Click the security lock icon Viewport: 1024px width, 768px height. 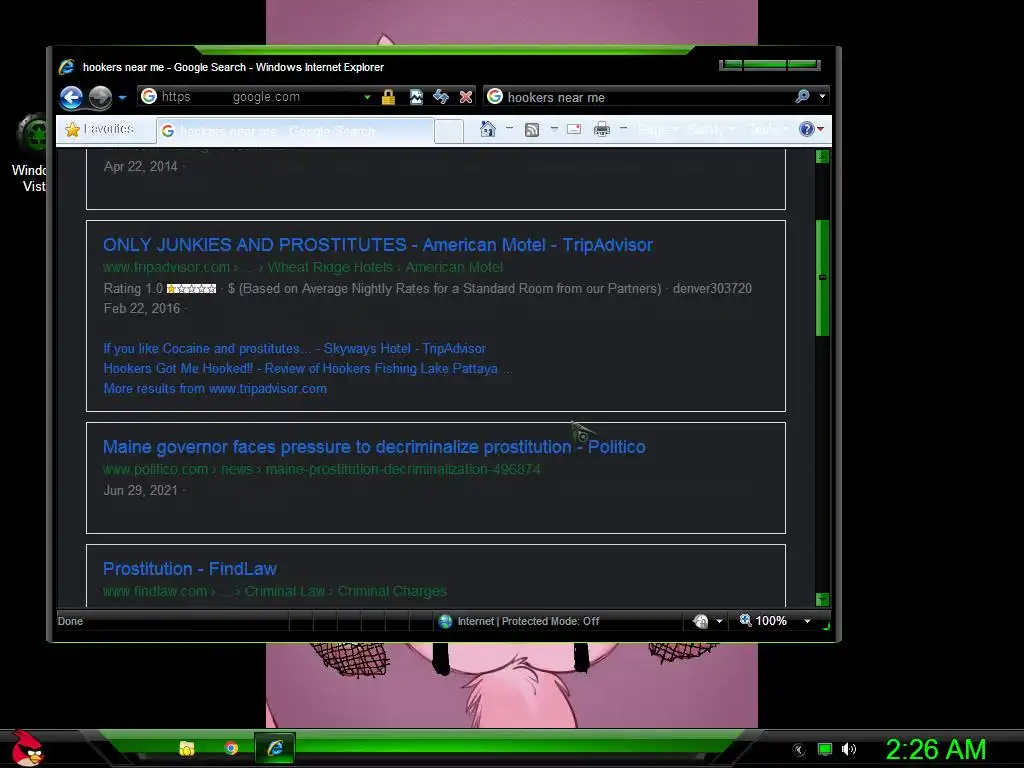coord(389,97)
